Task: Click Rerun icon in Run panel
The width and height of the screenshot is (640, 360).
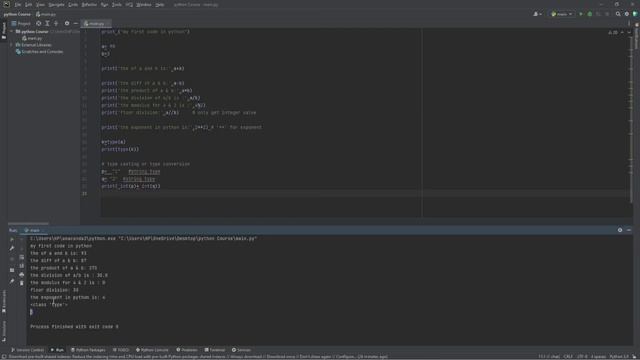Action: tap(12, 239)
